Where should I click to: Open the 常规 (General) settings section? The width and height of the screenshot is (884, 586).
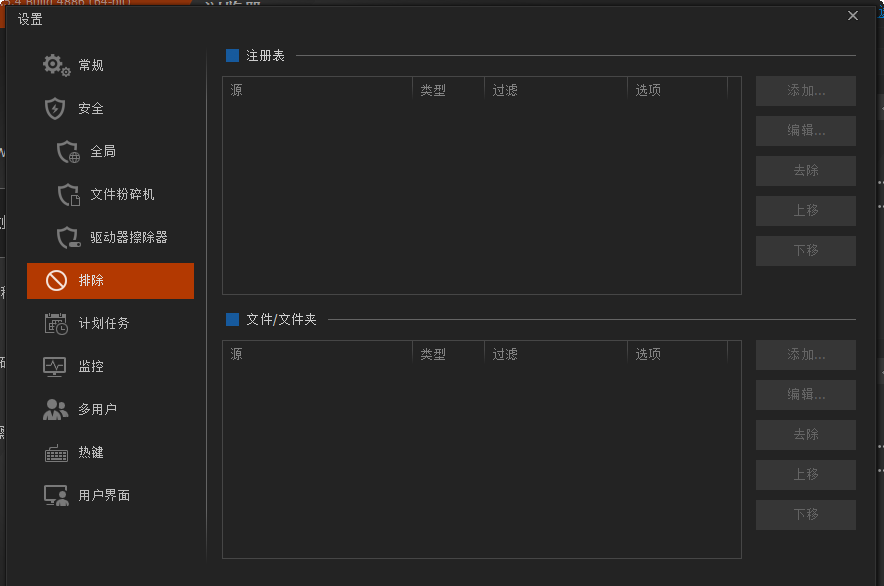(x=84, y=64)
